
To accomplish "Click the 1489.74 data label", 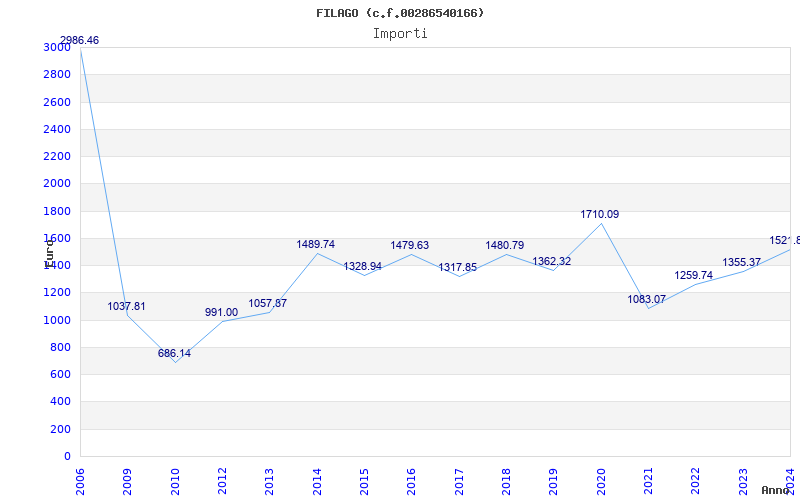I will coord(316,244).
